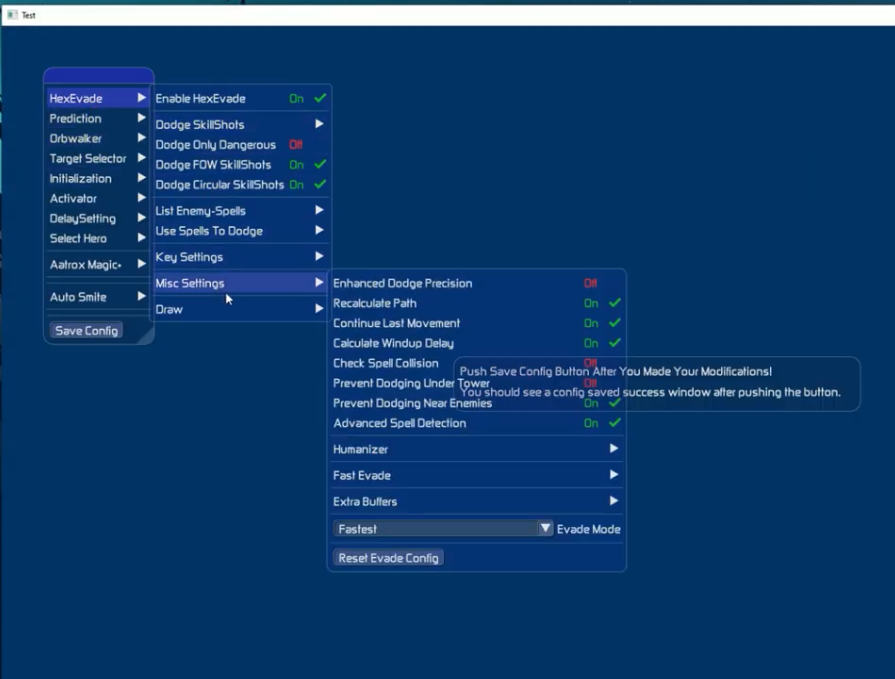Click the Advanced Spell Detection checkmark

(615, 423)
